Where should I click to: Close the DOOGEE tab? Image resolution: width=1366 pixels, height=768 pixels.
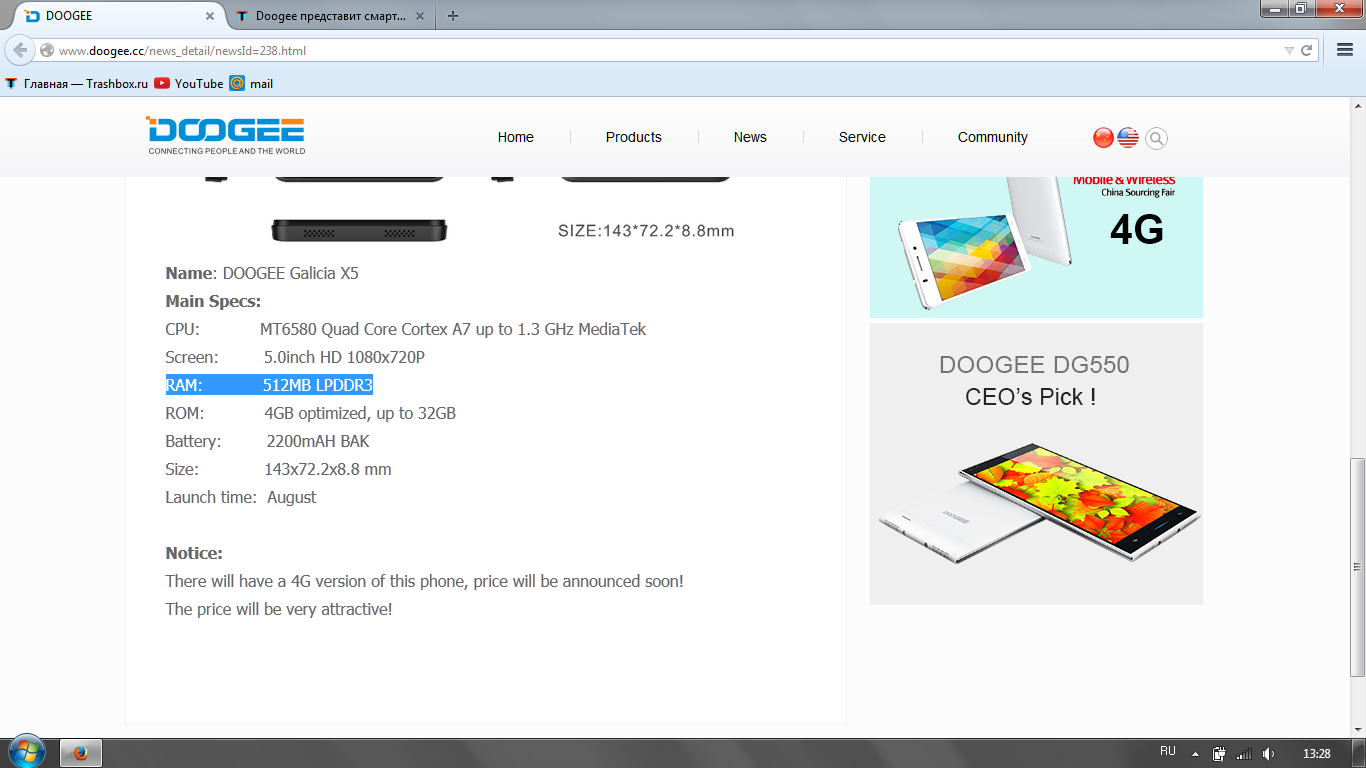tap(210, 16)
